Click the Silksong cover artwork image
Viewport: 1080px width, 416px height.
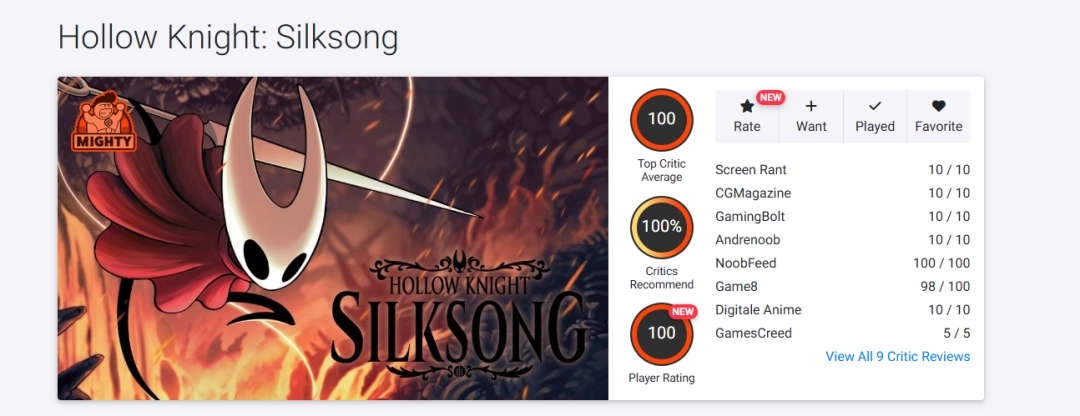click(333, 238)
